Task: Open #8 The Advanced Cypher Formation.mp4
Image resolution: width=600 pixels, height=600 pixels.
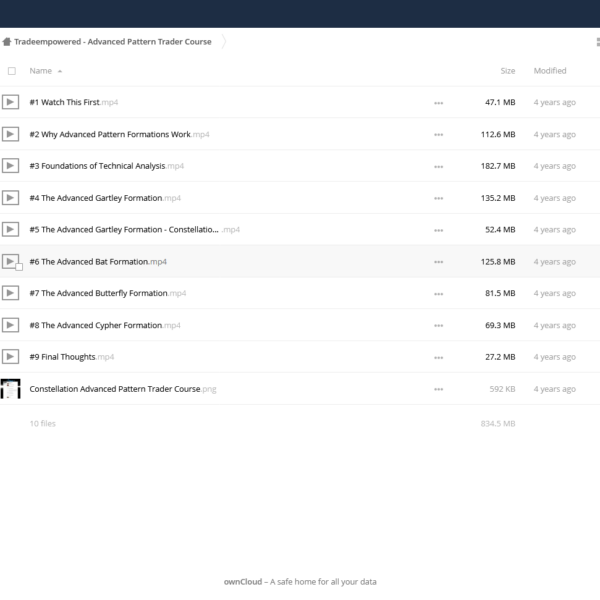Action: [x=105, y=325]
